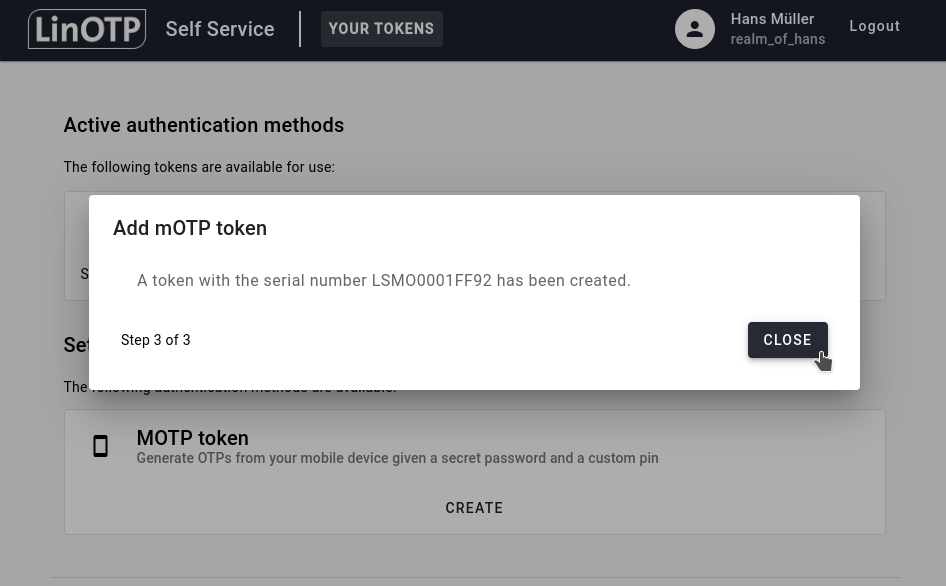Click the MOTP token description text
The image size is (946, 586).
tap(397, 458)
